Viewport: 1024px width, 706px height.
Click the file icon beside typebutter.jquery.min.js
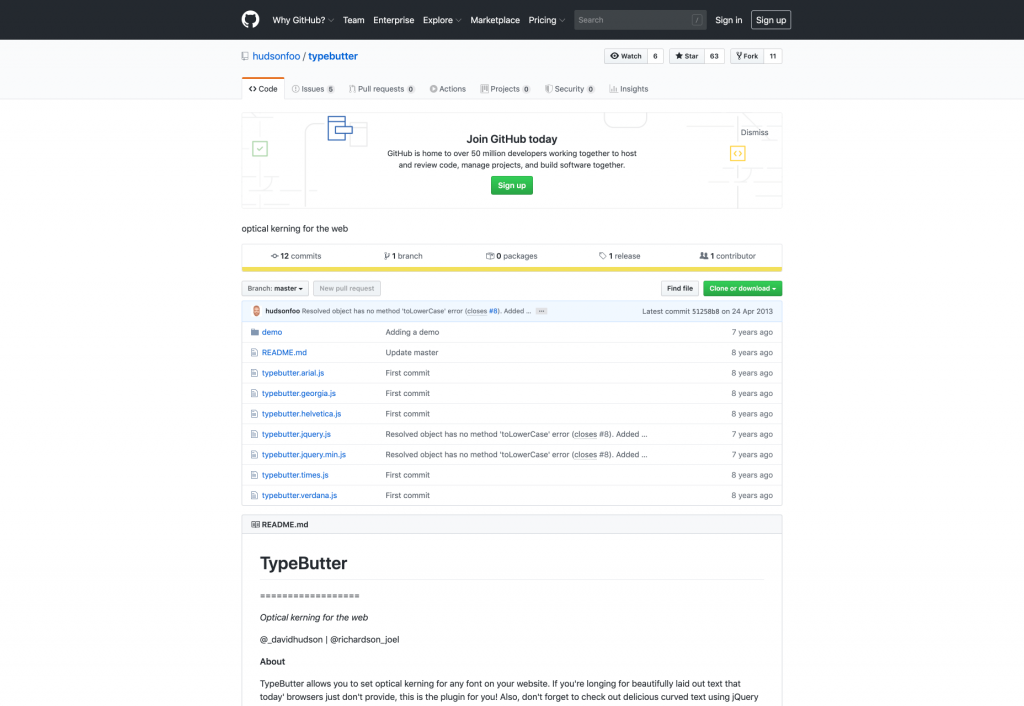254,455
